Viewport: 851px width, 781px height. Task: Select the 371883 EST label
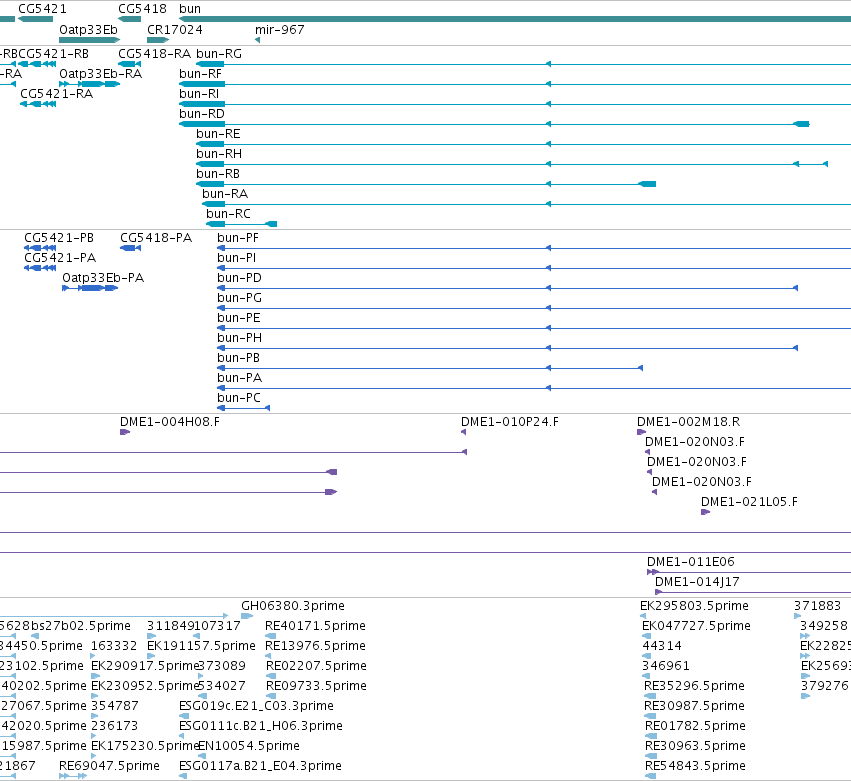tap(817, 606)
